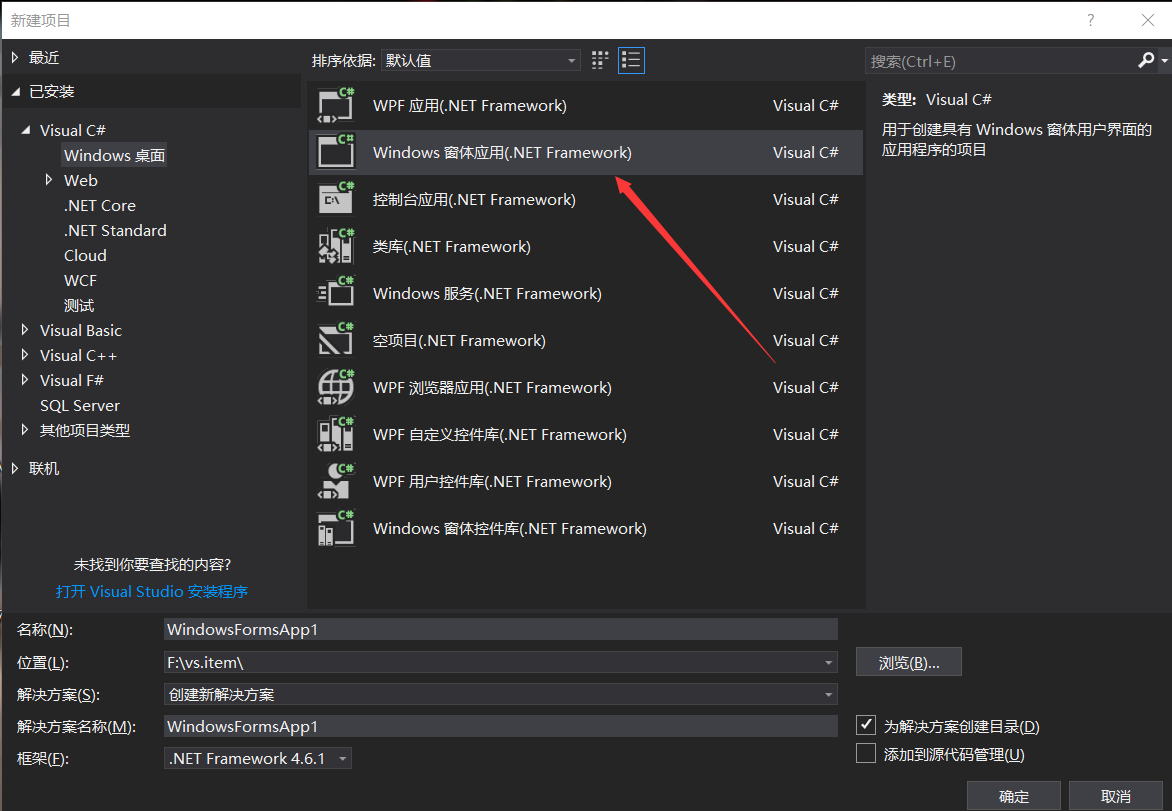
Task: Open the 位置 path dropdown arrow
Action: (828, 662)
